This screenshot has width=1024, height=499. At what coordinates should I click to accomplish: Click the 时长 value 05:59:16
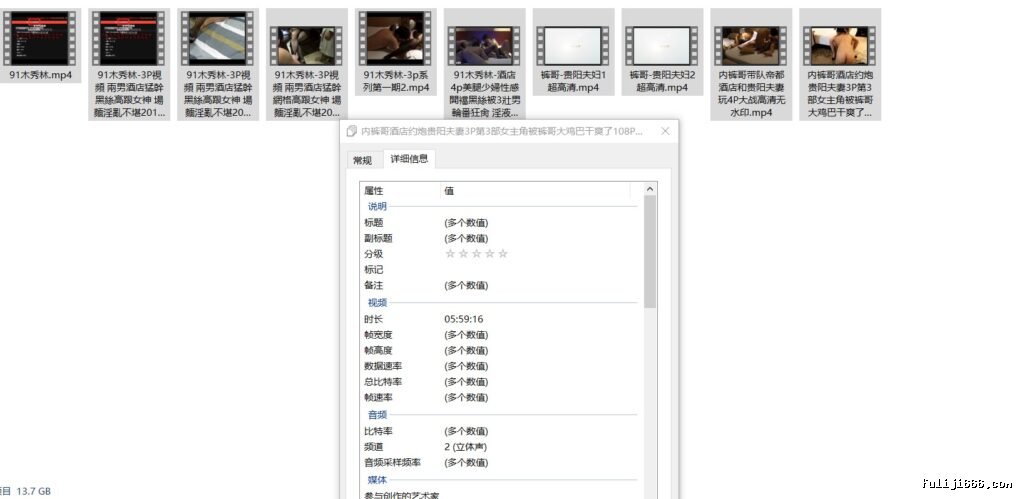(464, 319)
